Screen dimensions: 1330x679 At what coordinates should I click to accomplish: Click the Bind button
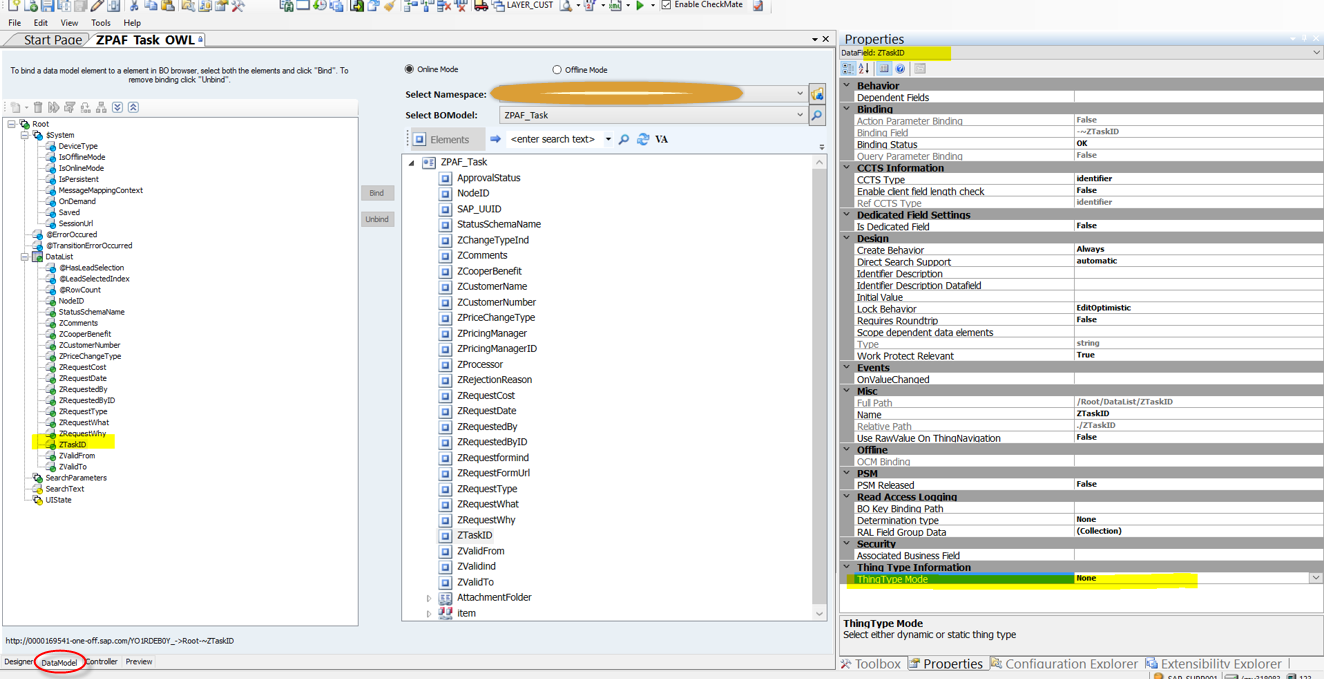coord(376,193)
